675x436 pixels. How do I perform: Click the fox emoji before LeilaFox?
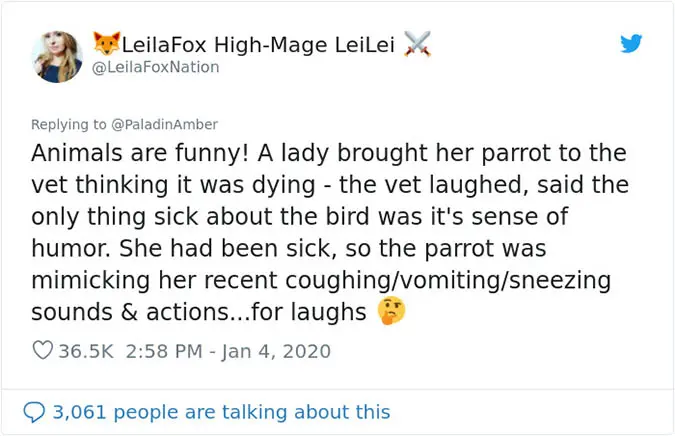coord(104,43)
